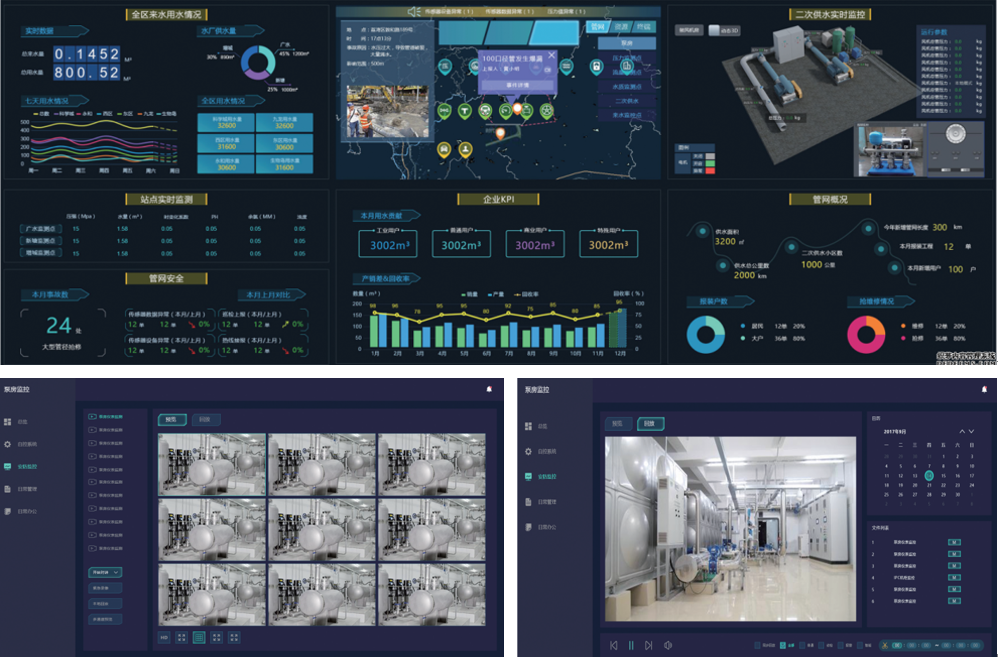Click the 泵房 button on the map panel
Image resolution: width=998 pixels, height=657 pixels.
click(627, 43)
